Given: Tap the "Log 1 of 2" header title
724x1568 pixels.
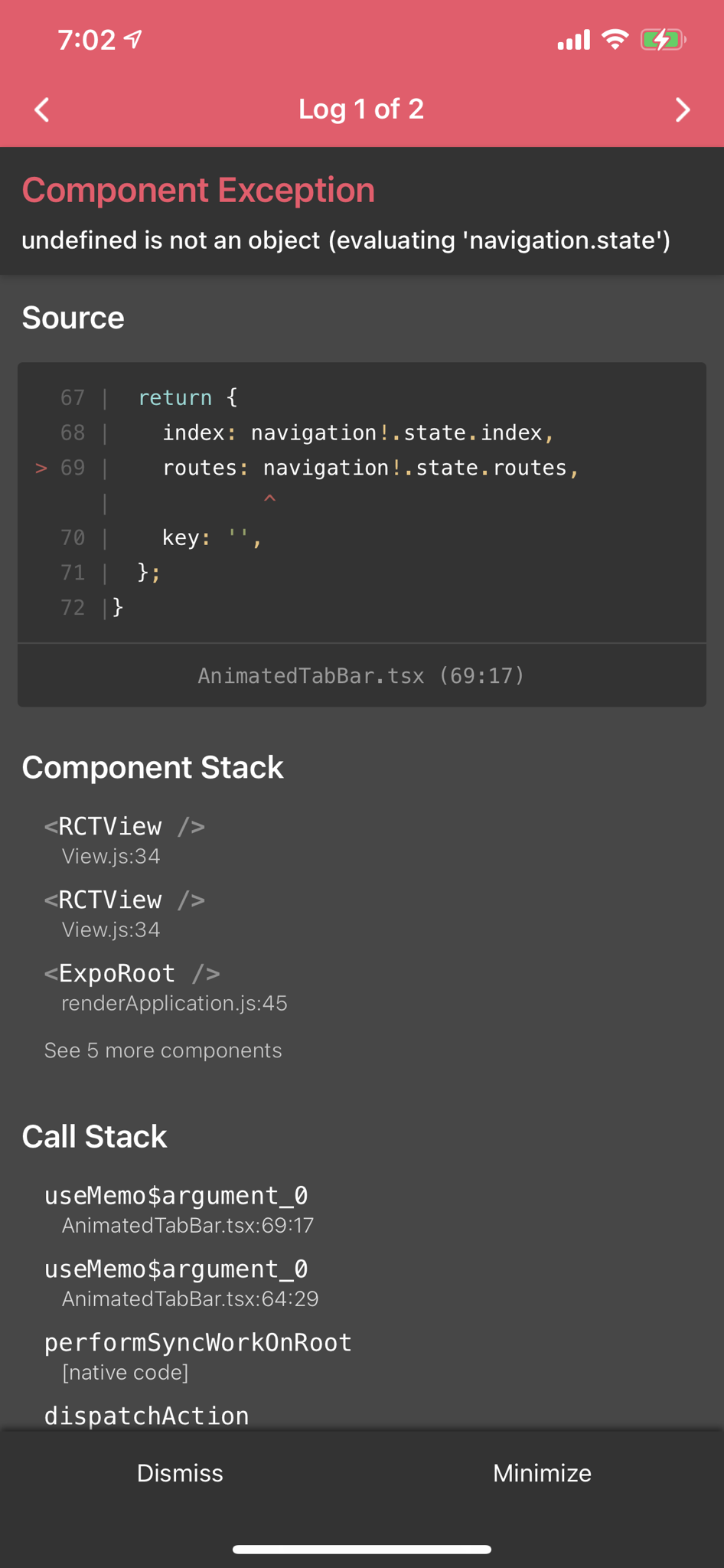Looking at the screenshot, I should click(361, 109).
